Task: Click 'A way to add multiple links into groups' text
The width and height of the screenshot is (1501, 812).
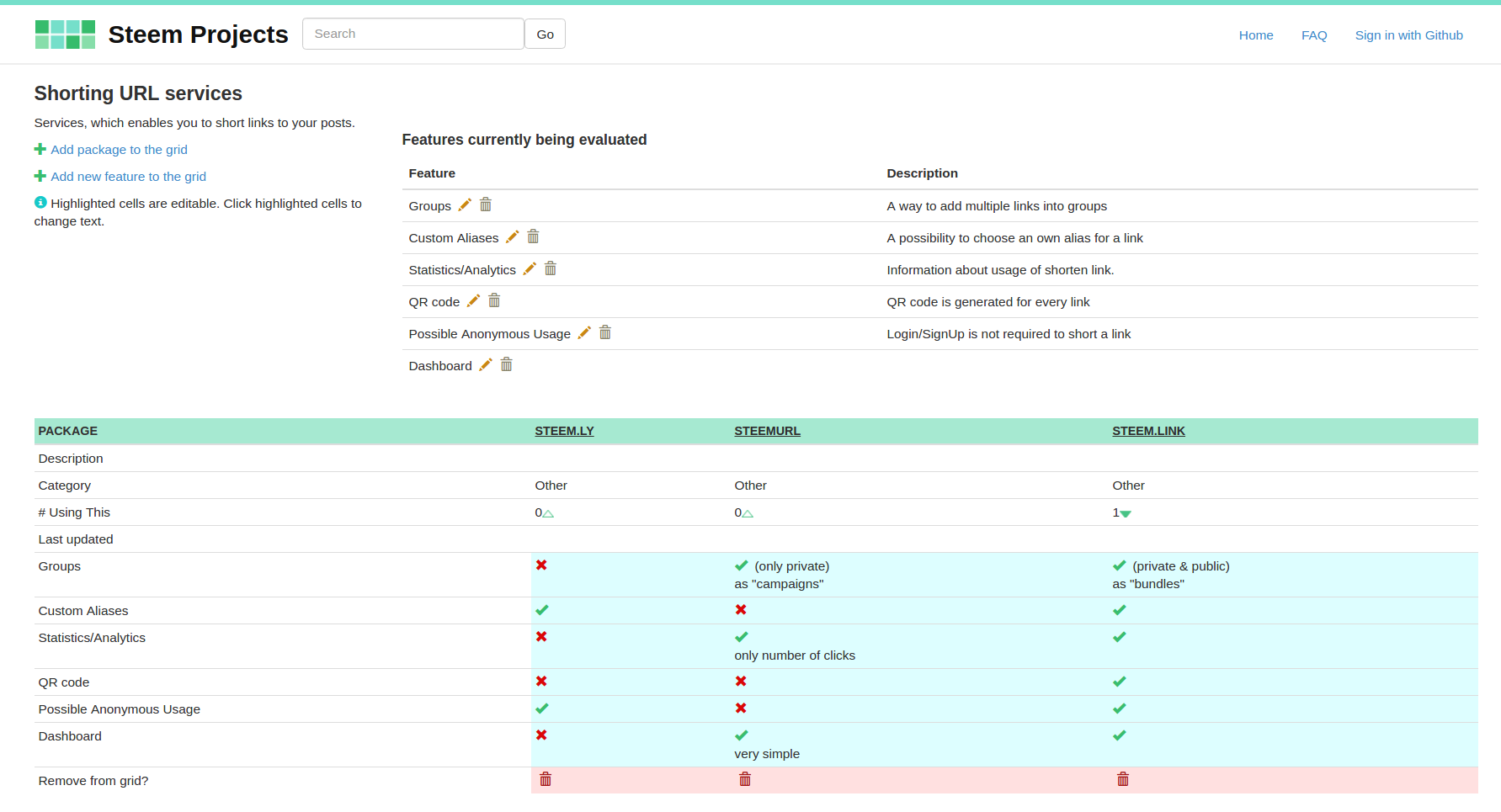Action: pos(997,206)
